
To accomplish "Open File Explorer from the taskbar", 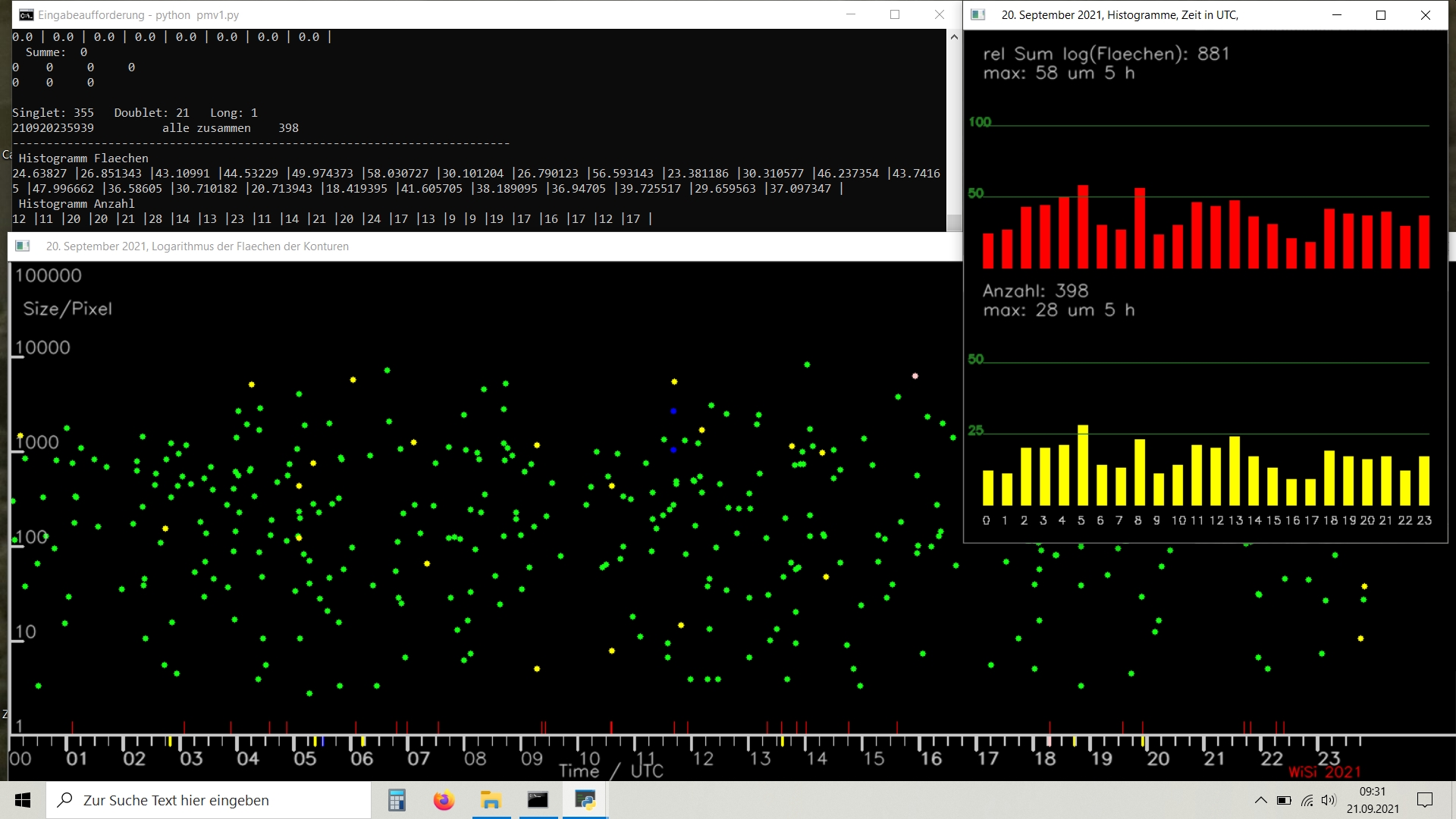I will tap(491, 800).
